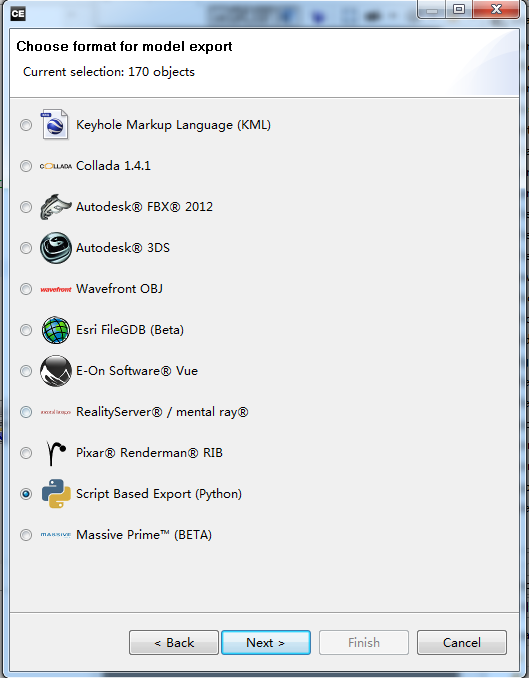Screen dimensions: 529x678
Task: Click the Current selection: 170 objects text
Action: coord(109,72)
